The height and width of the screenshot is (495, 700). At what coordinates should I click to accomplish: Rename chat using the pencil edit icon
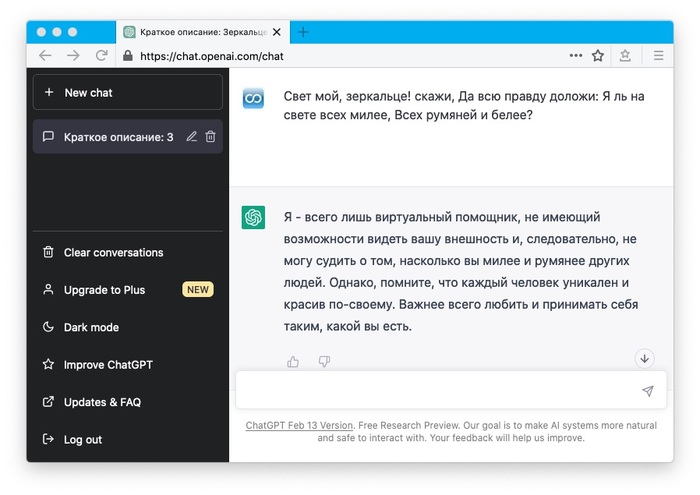coord(191,137)
